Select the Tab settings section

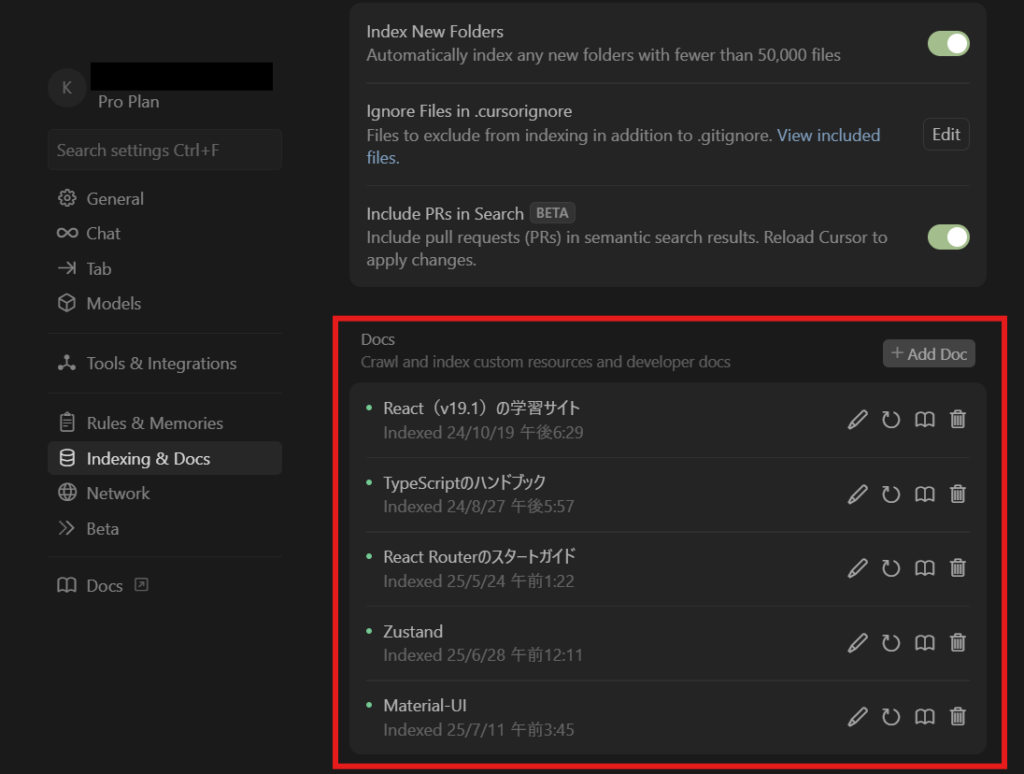[x=165, y=268]
